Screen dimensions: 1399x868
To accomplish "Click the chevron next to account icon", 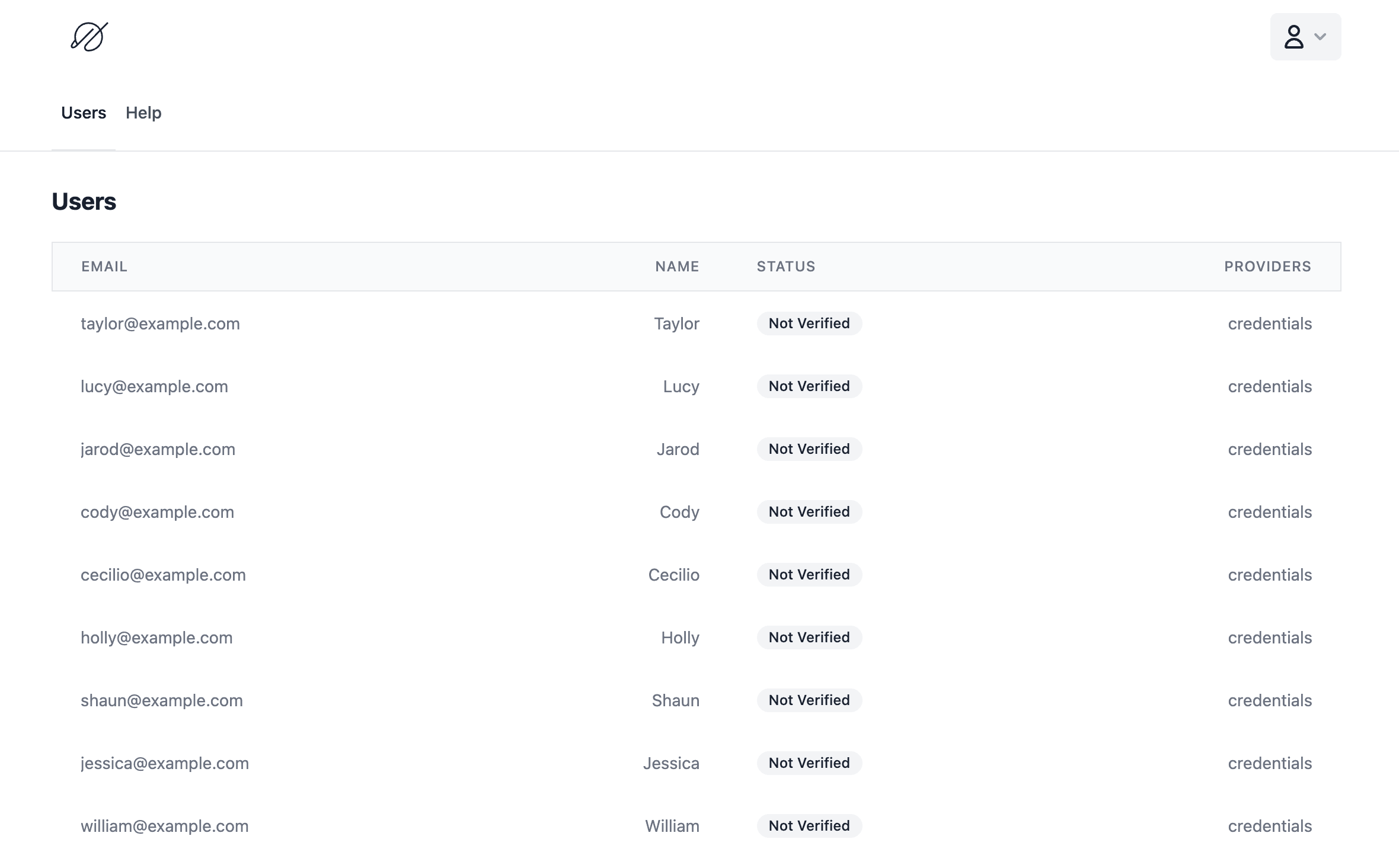I will (x=1320, y=36).
